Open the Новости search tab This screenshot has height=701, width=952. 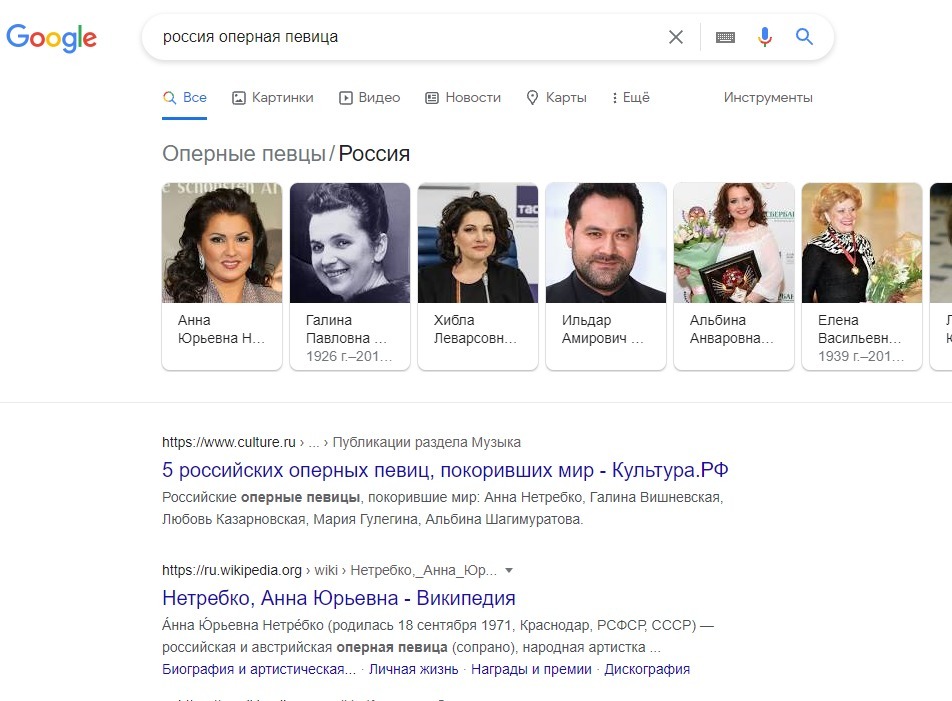coord(463,98)
